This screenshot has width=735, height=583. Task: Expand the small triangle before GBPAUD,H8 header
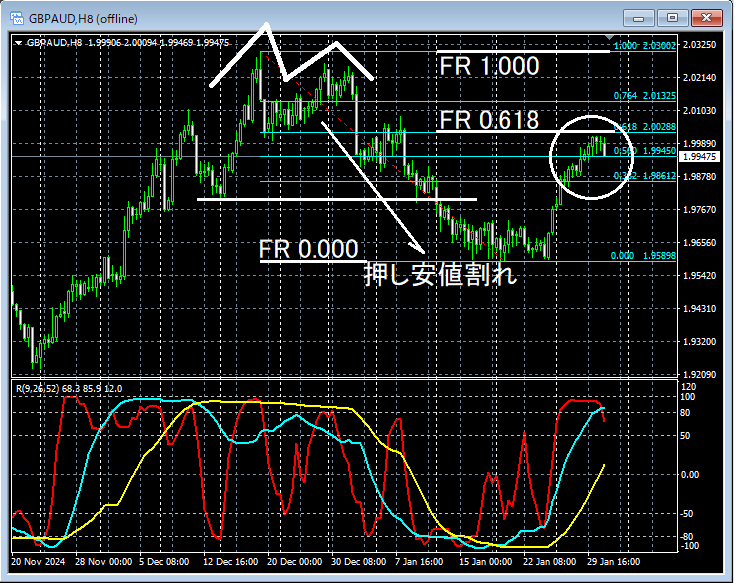coord(18,43)
